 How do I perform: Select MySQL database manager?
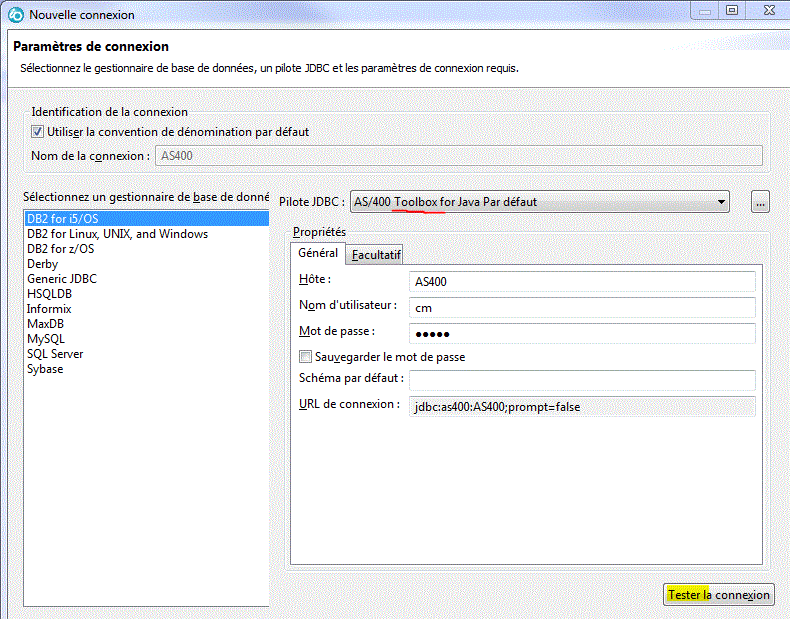pyautogui.click(x=146, y=339)
